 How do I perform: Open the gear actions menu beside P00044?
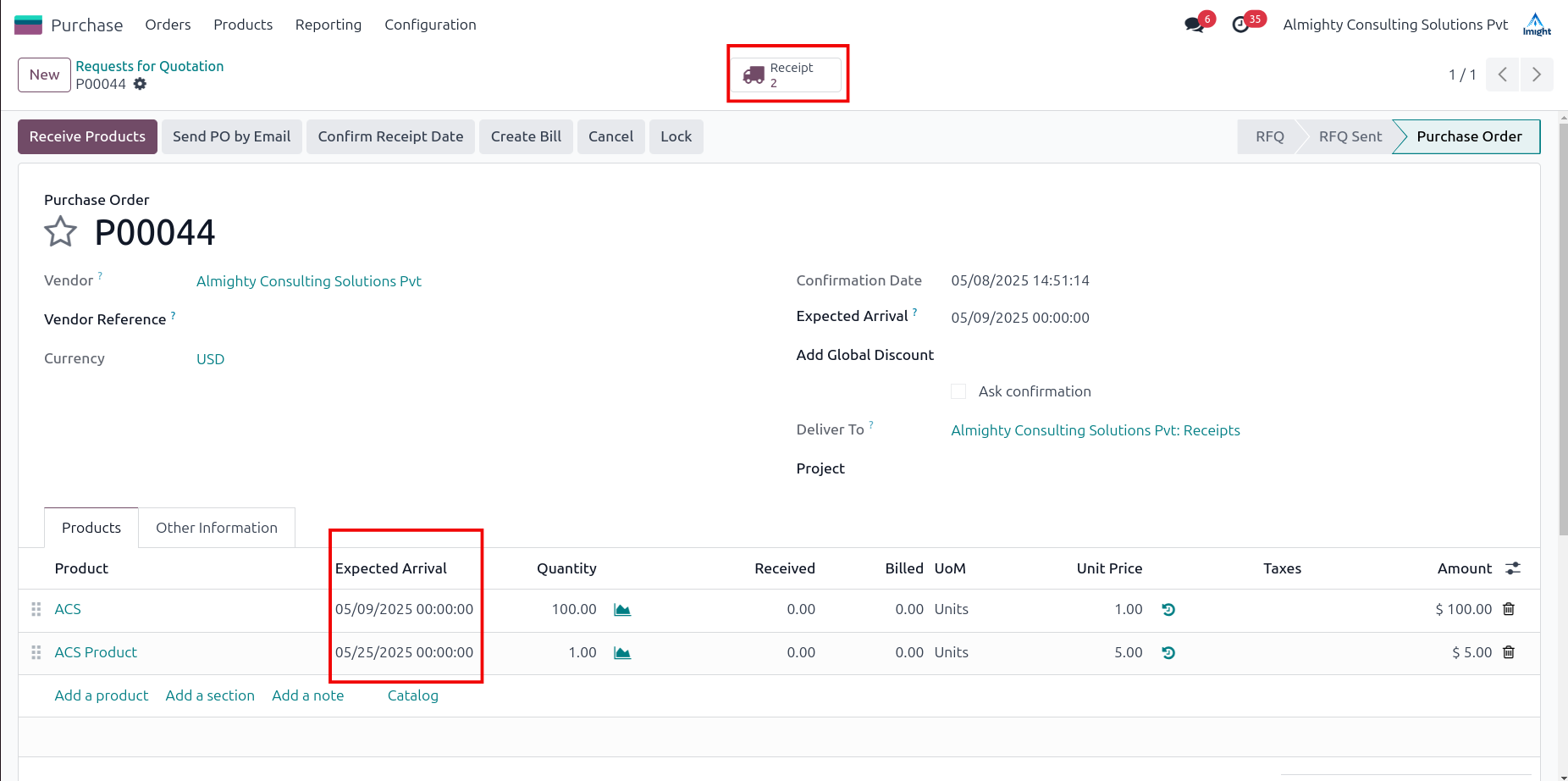click(x=141, y=84)
